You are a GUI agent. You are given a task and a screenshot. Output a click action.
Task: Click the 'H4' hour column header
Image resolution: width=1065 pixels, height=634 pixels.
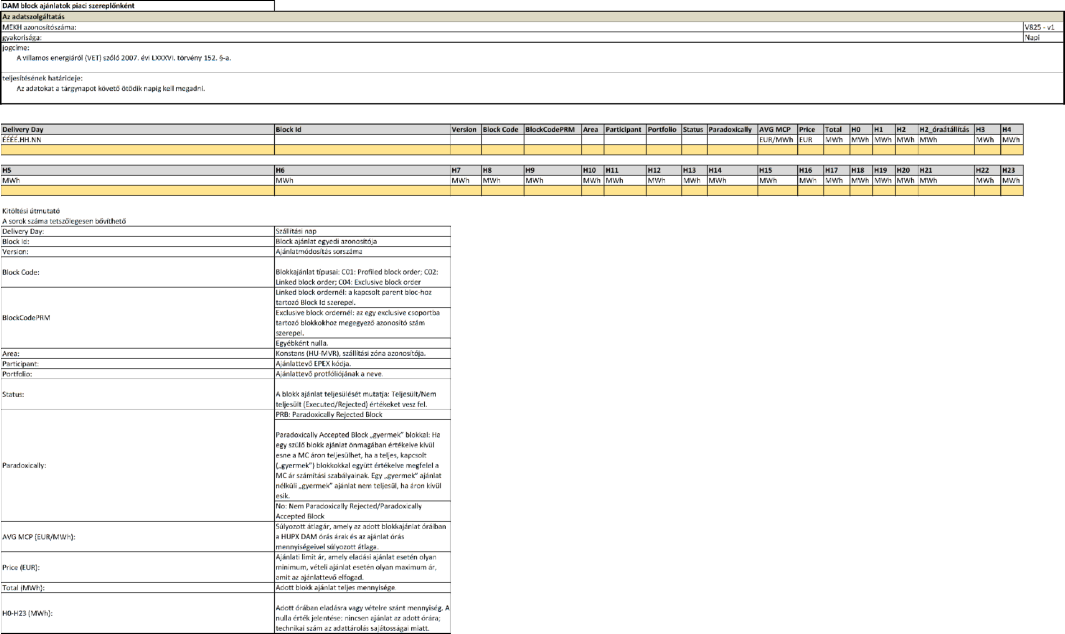click(x=1011, y=129)
